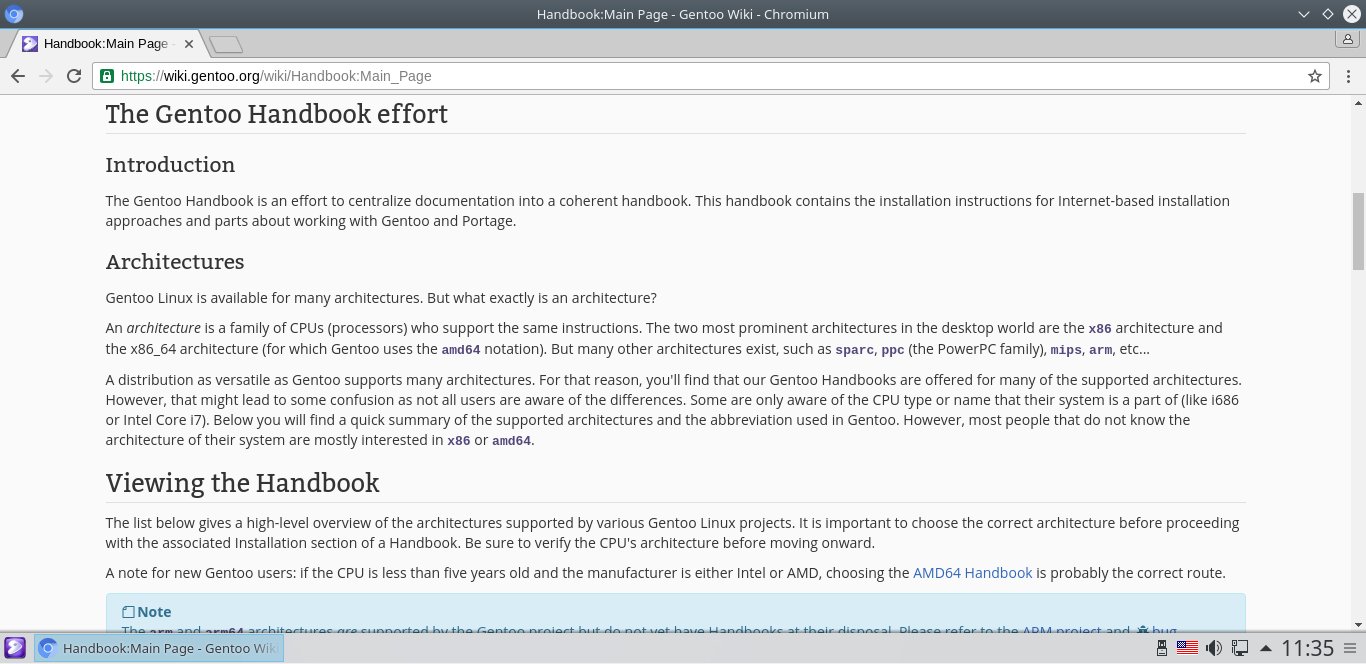Click the Gentoo favicon on the tab
Viewport: 1366px width, 664px height.
pyautogui.click(x=30, y=44)
